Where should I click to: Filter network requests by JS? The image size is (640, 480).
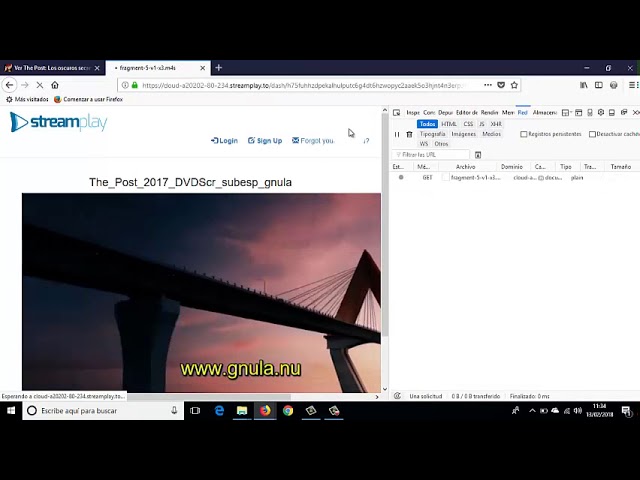pos(482,124)
